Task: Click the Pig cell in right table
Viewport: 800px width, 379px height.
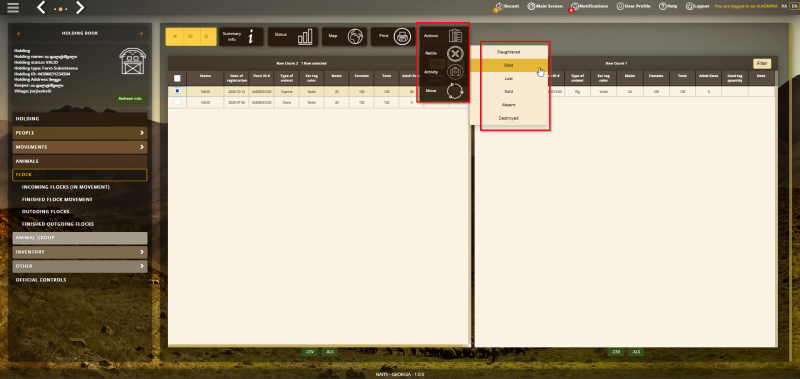Action: tap(578, 91)
